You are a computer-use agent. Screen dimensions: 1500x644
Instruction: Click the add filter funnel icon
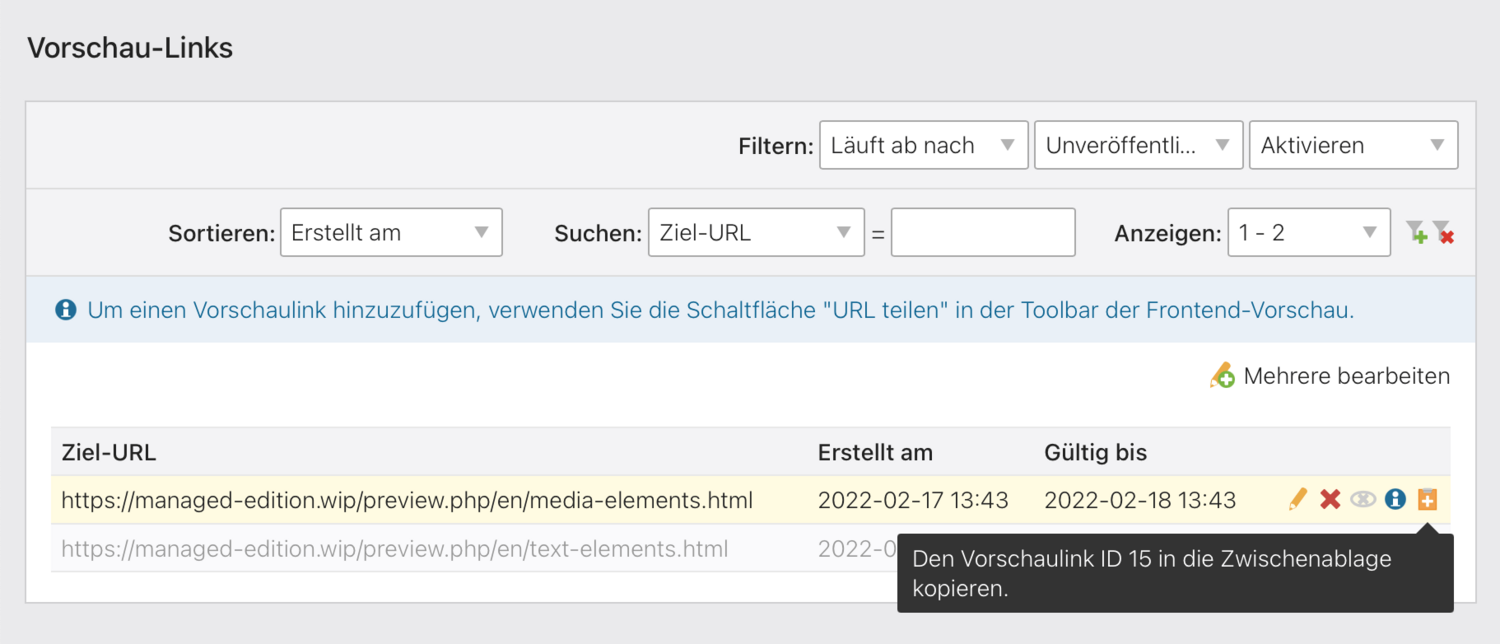1416,233
